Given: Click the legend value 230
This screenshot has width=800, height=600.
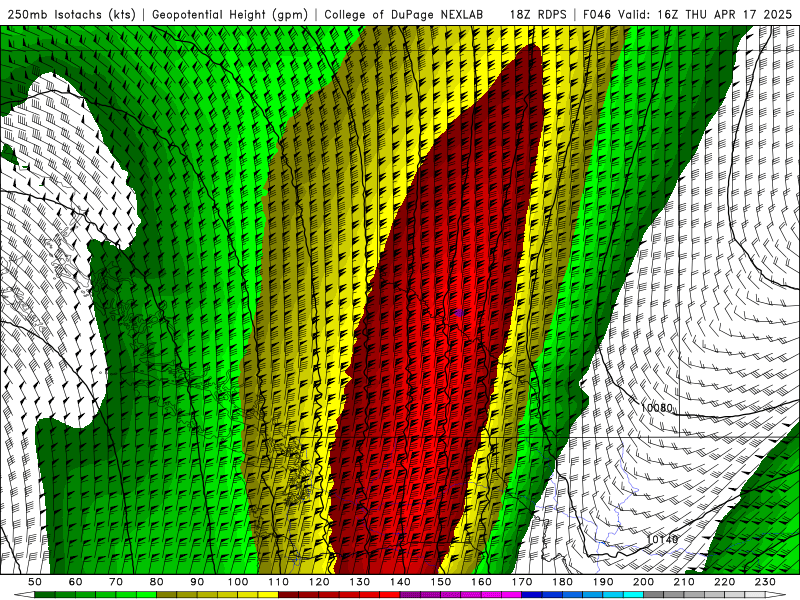Looking at the screenshot, I should tap(765, 582).
